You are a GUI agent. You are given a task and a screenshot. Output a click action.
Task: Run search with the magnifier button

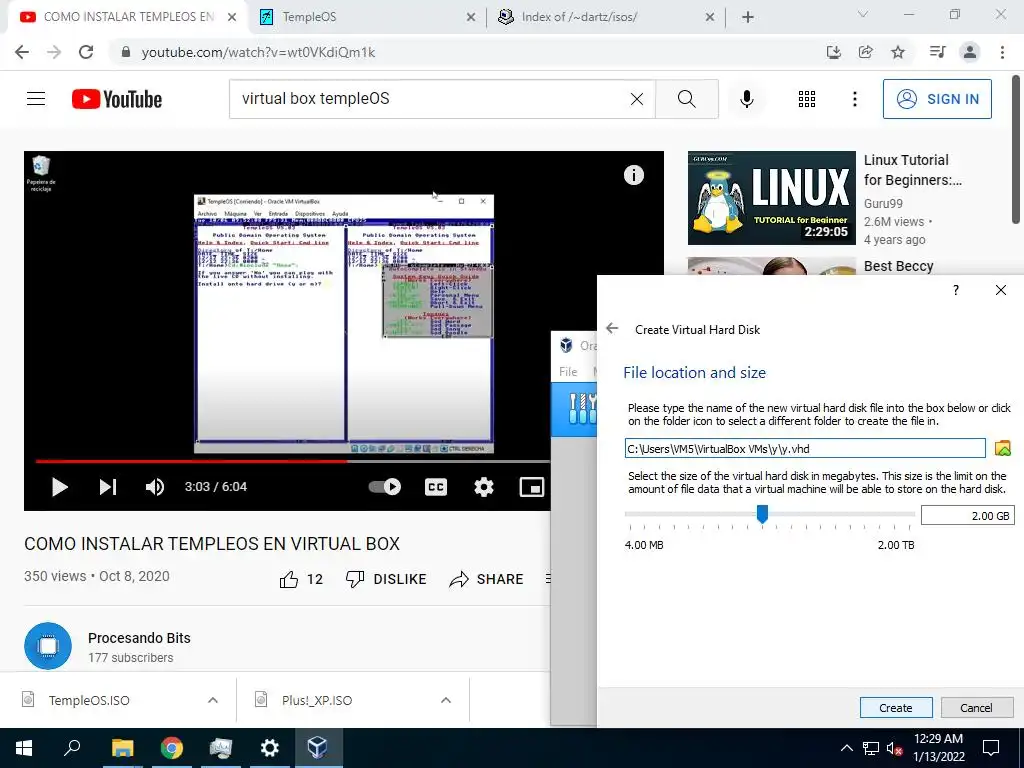[x=686, y=99]
